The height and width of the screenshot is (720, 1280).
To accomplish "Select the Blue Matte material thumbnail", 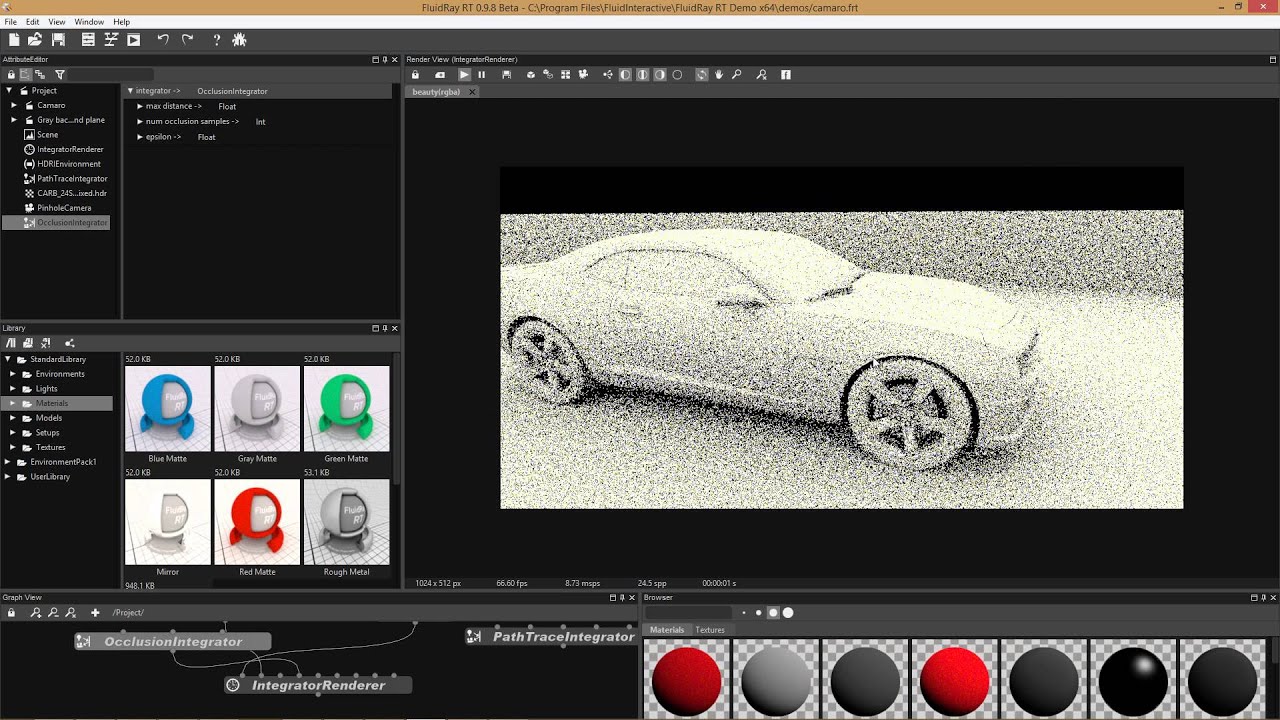I will pos(168,408).
